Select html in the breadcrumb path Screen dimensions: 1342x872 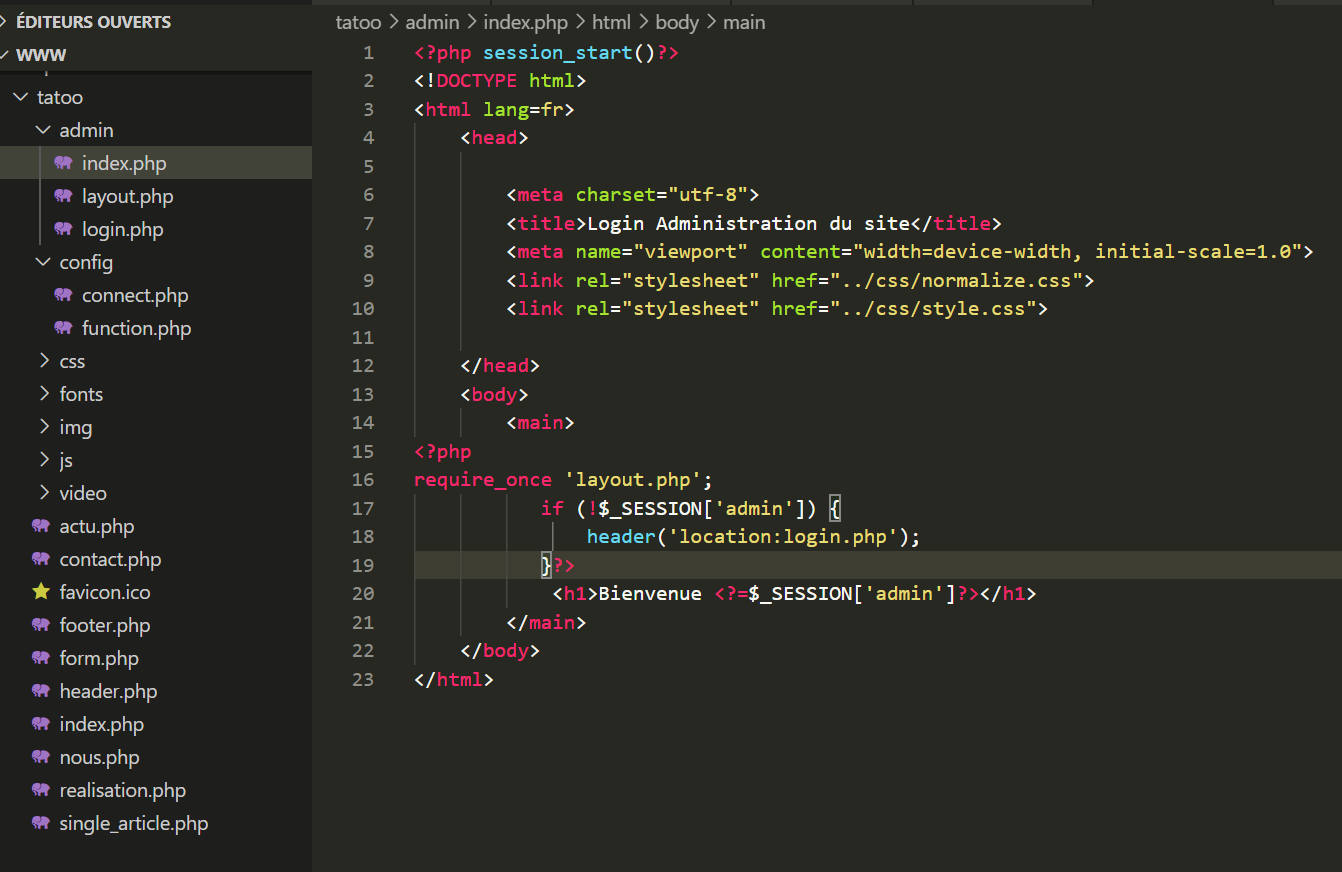tap(611, 22)
